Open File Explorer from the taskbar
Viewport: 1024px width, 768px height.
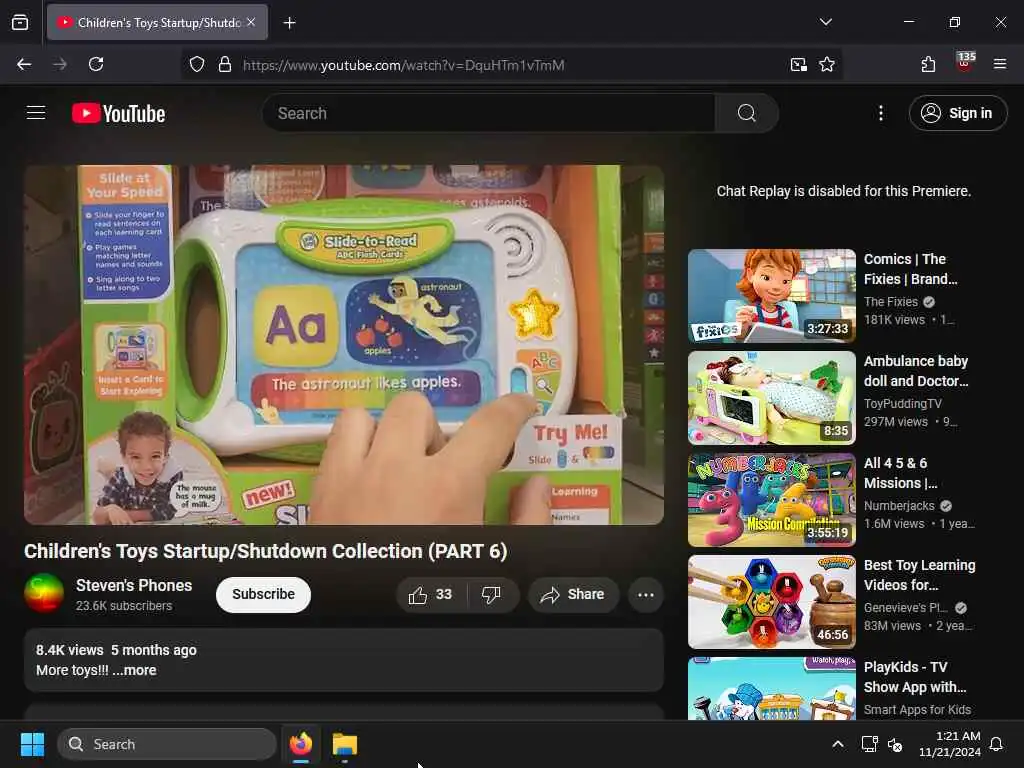(344, 744)
